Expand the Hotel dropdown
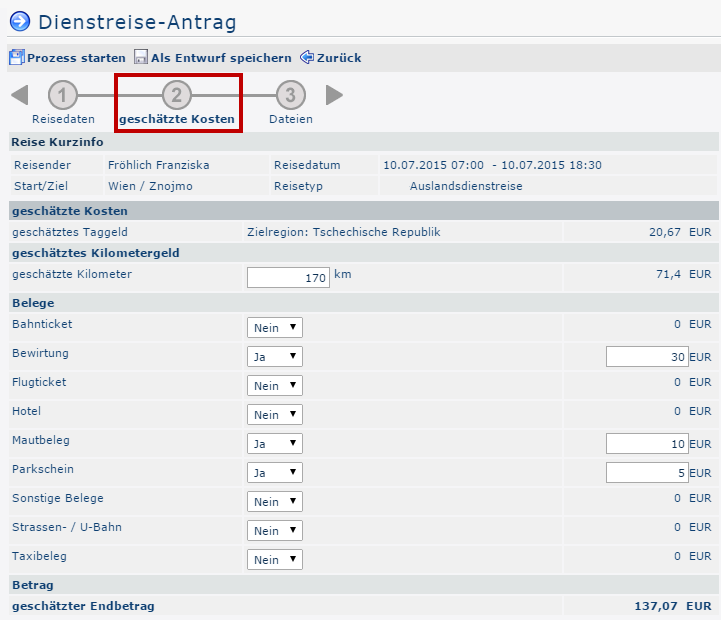 [x=274, y=415]
